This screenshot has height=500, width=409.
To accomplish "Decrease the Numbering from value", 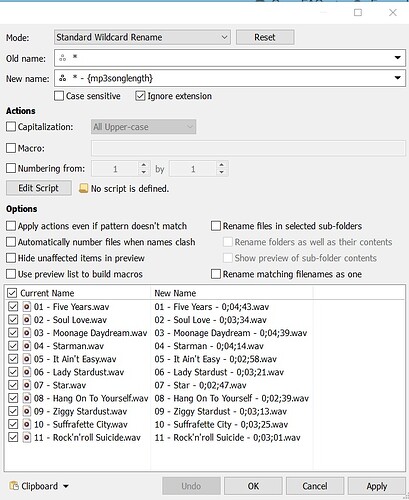I will pyautogui.click(x=143, y=172).
